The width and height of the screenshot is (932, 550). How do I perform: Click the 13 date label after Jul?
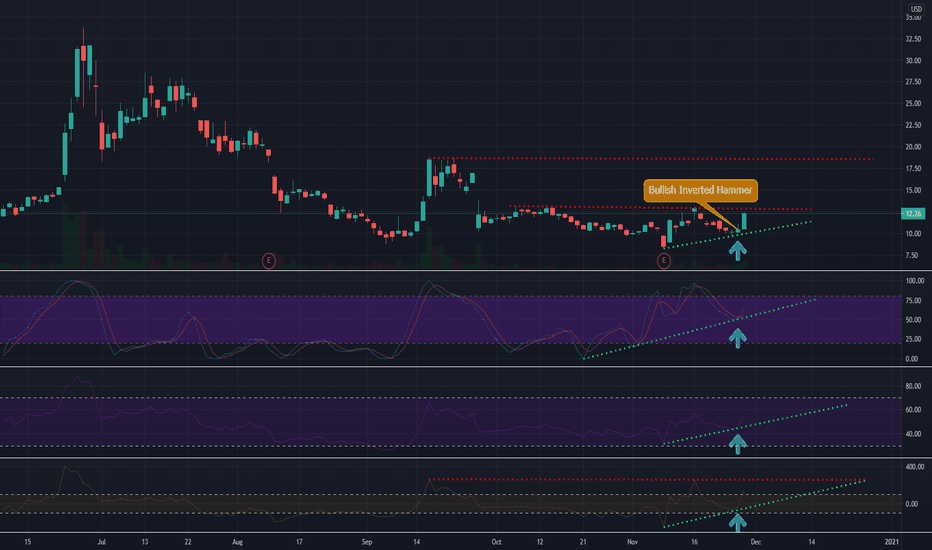click(x=144, y=542)
